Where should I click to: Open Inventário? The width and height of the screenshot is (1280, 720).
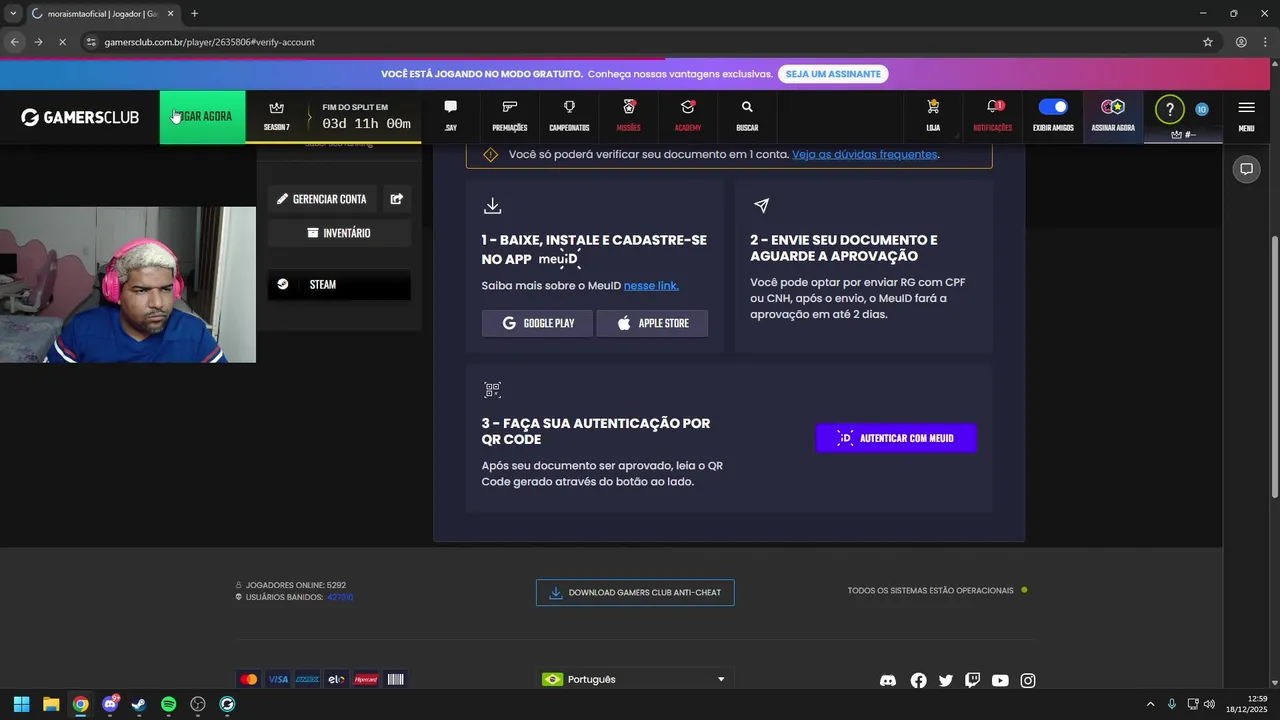[339, 233]
